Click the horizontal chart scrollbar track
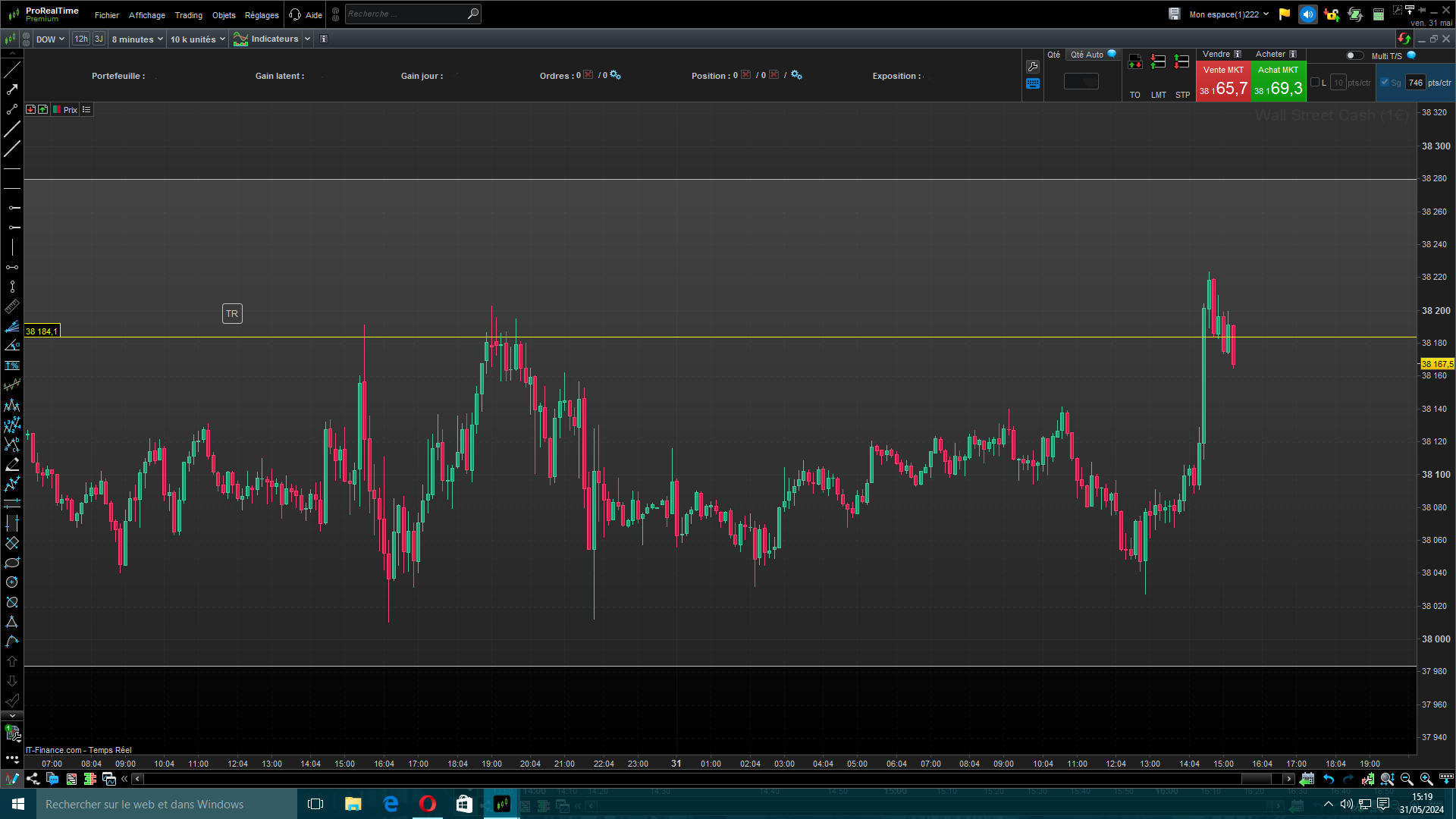The image size is (1456, 819). 682,779
